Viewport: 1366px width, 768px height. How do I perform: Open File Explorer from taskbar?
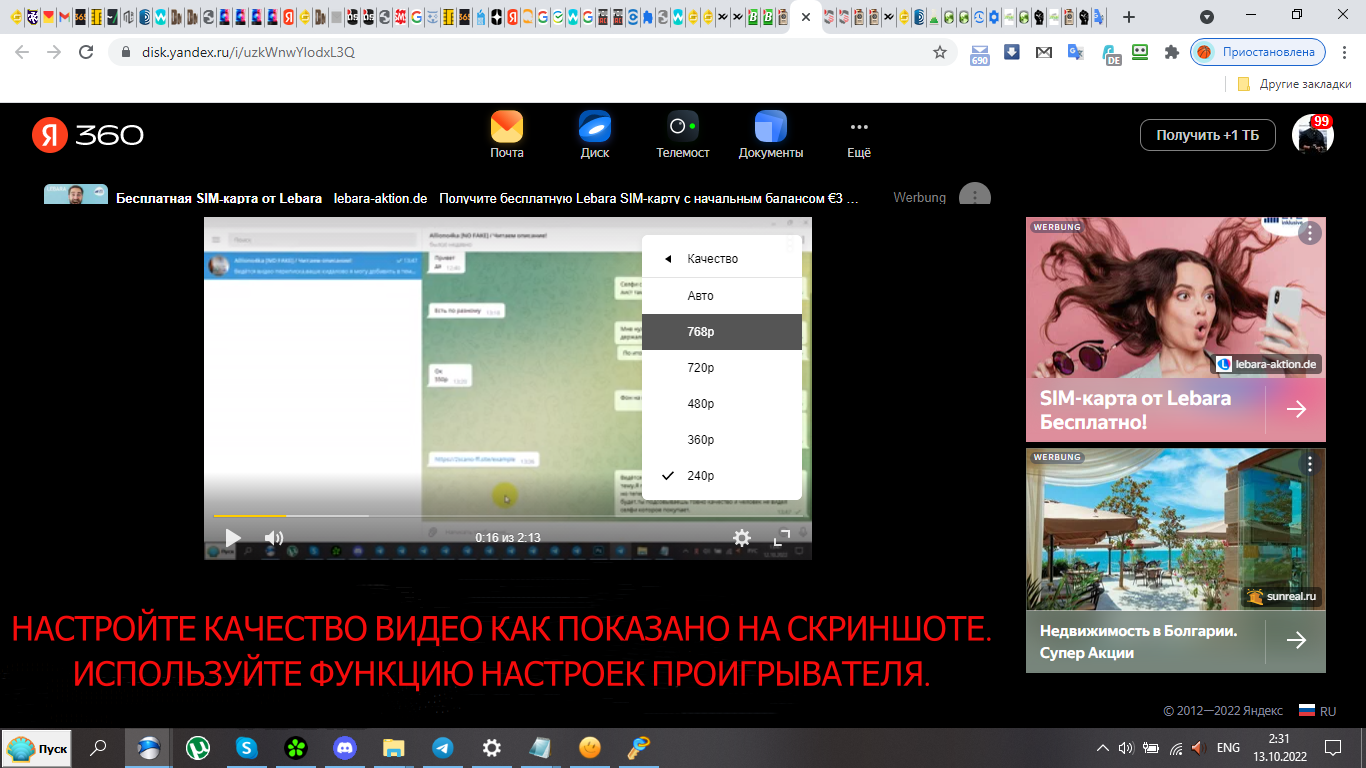point(394,748)
